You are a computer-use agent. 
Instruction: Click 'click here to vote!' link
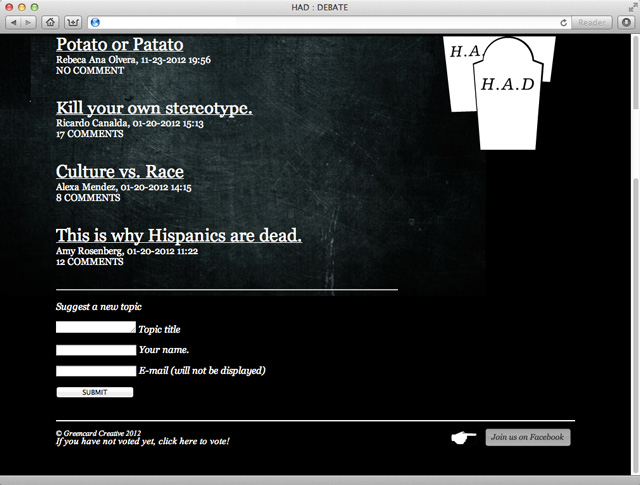coord(194,441)
